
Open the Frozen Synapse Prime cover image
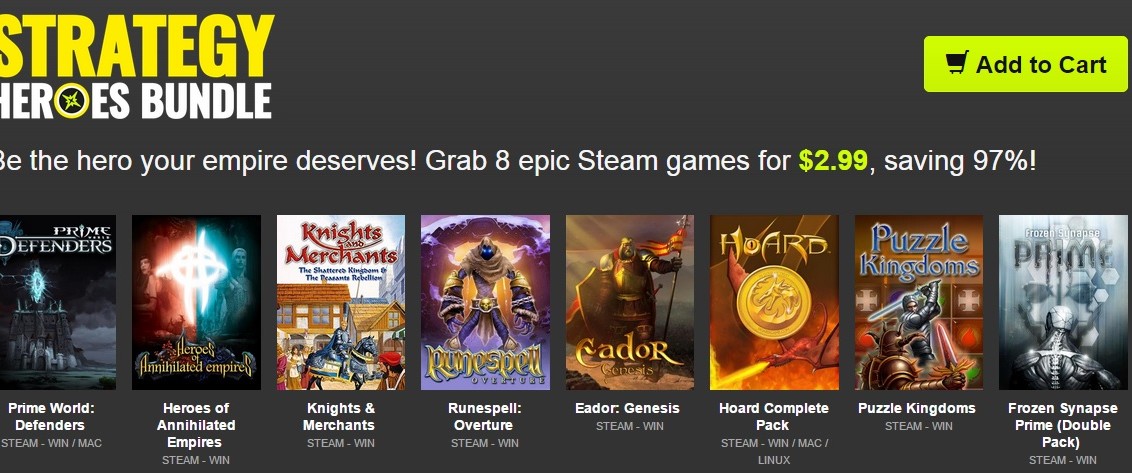click(x=1063, y=303)
